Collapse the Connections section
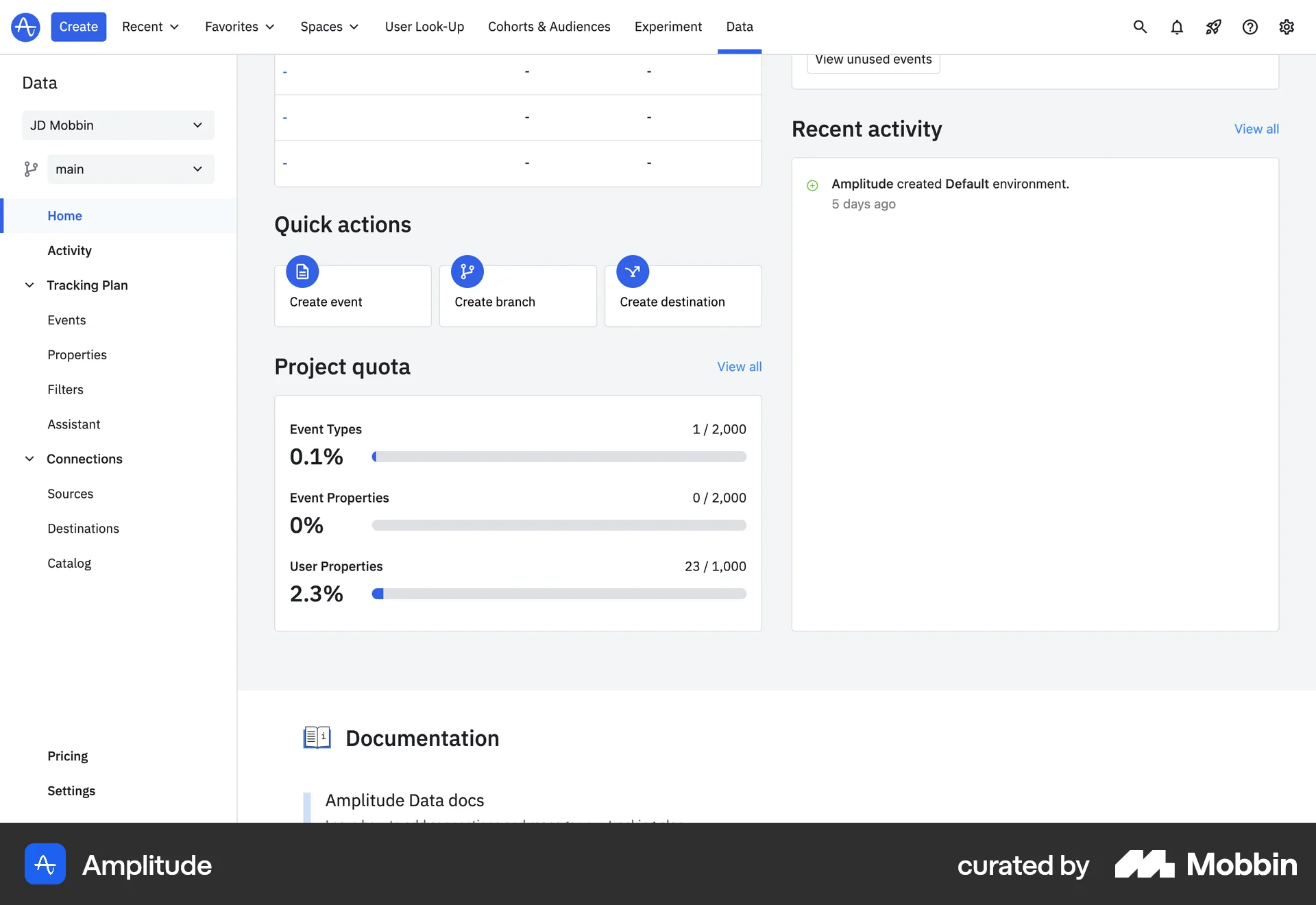 tap(29, 459)
